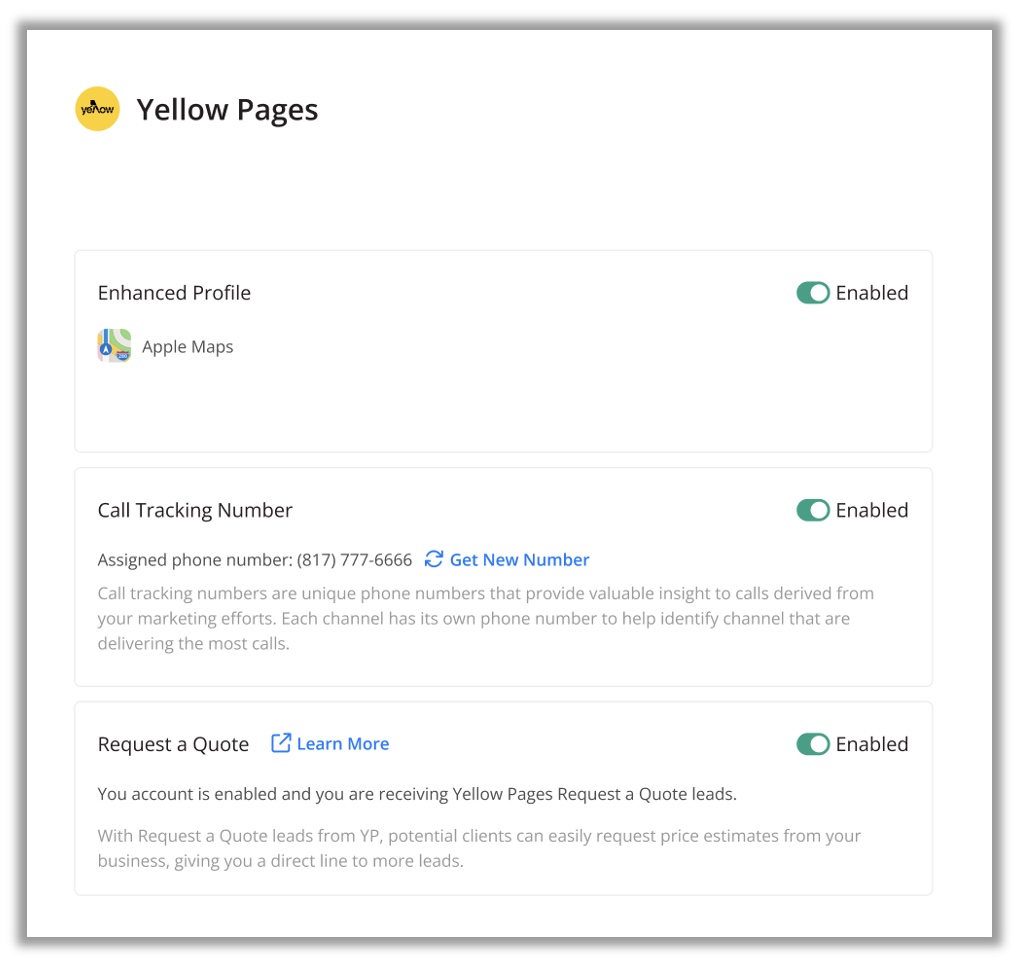The height and width of the screenshot is (960, 1020).
Task: Click the external link icon before Learn More
Action: coord(281,743)
